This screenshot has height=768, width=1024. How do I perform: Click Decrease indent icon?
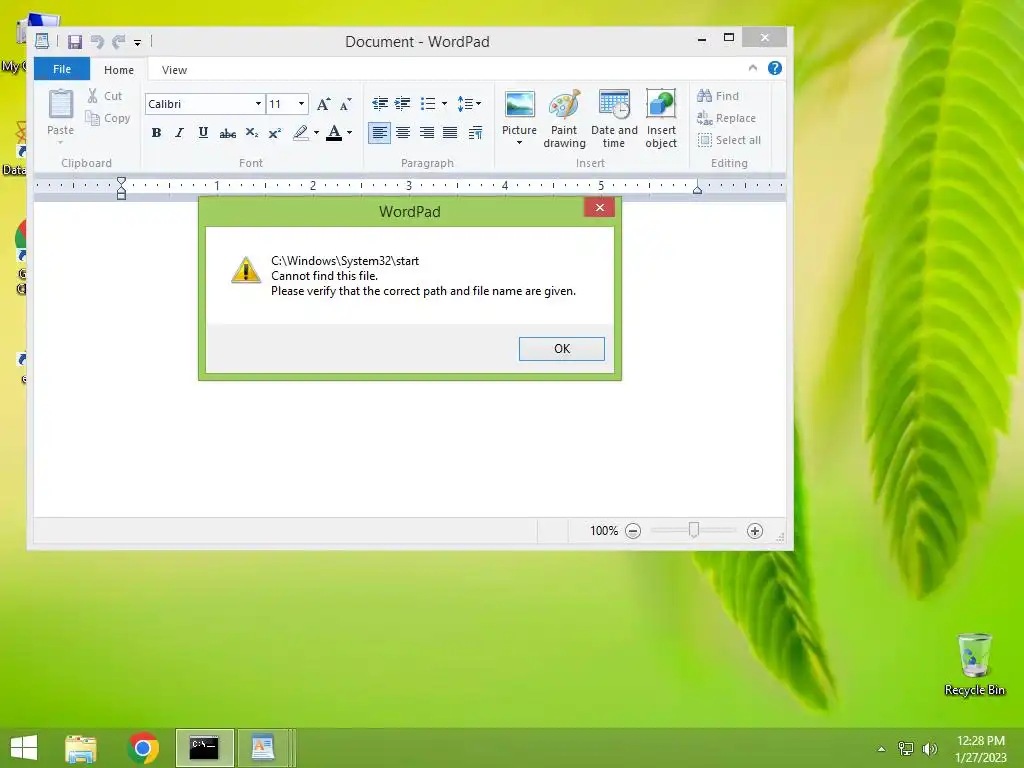click(379, 104)
